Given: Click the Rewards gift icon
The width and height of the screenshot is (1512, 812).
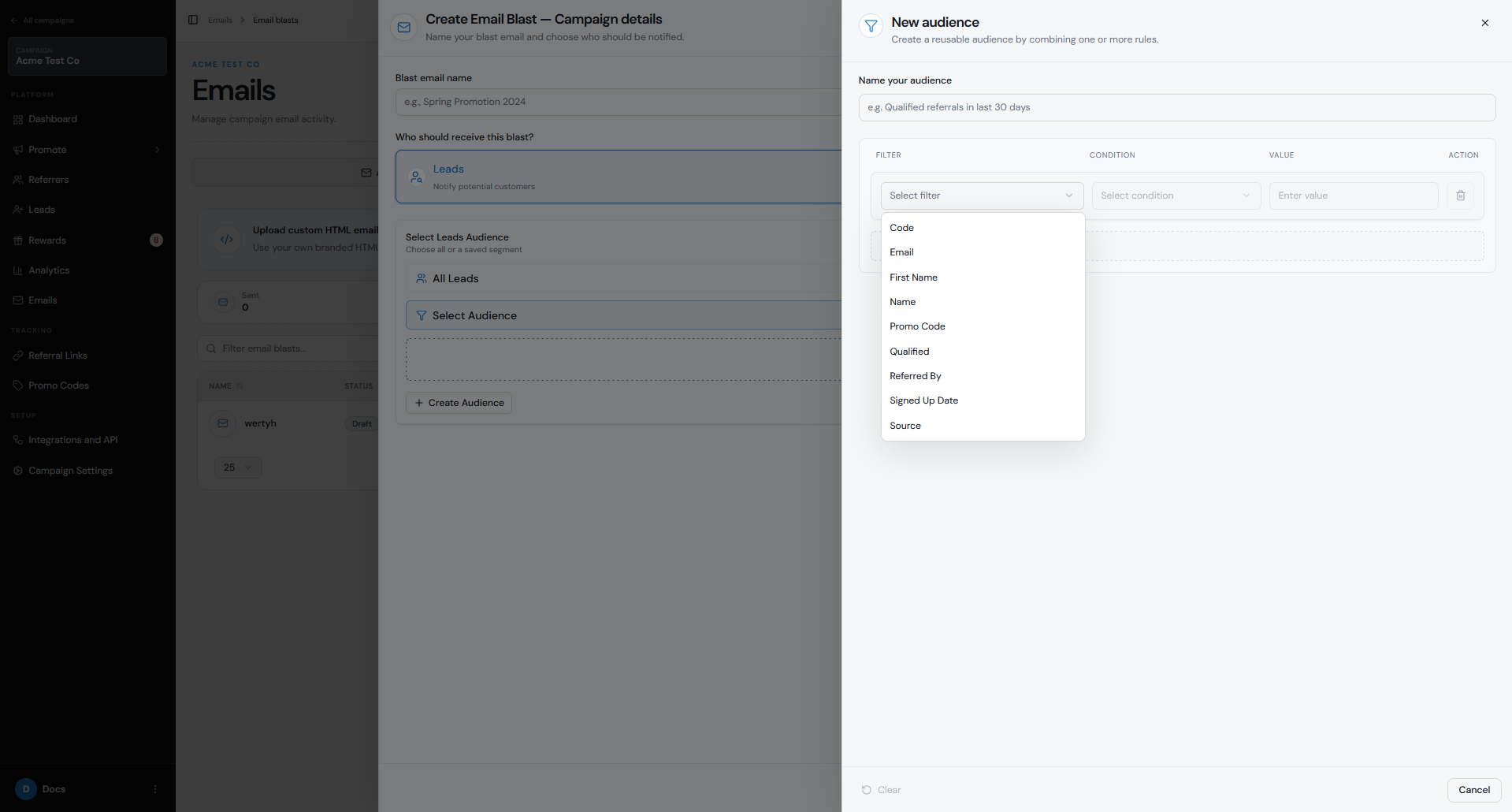Looking at the screenshot, I should (18, 240).
